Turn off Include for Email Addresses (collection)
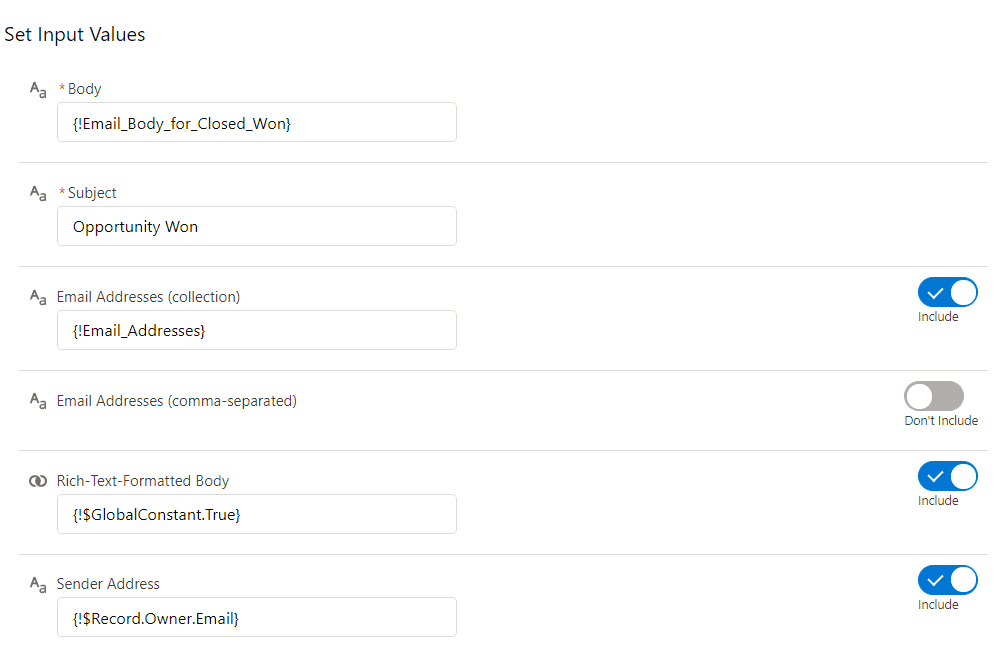The height and width of the screenshot is (652, 1007). coord(947,292)
